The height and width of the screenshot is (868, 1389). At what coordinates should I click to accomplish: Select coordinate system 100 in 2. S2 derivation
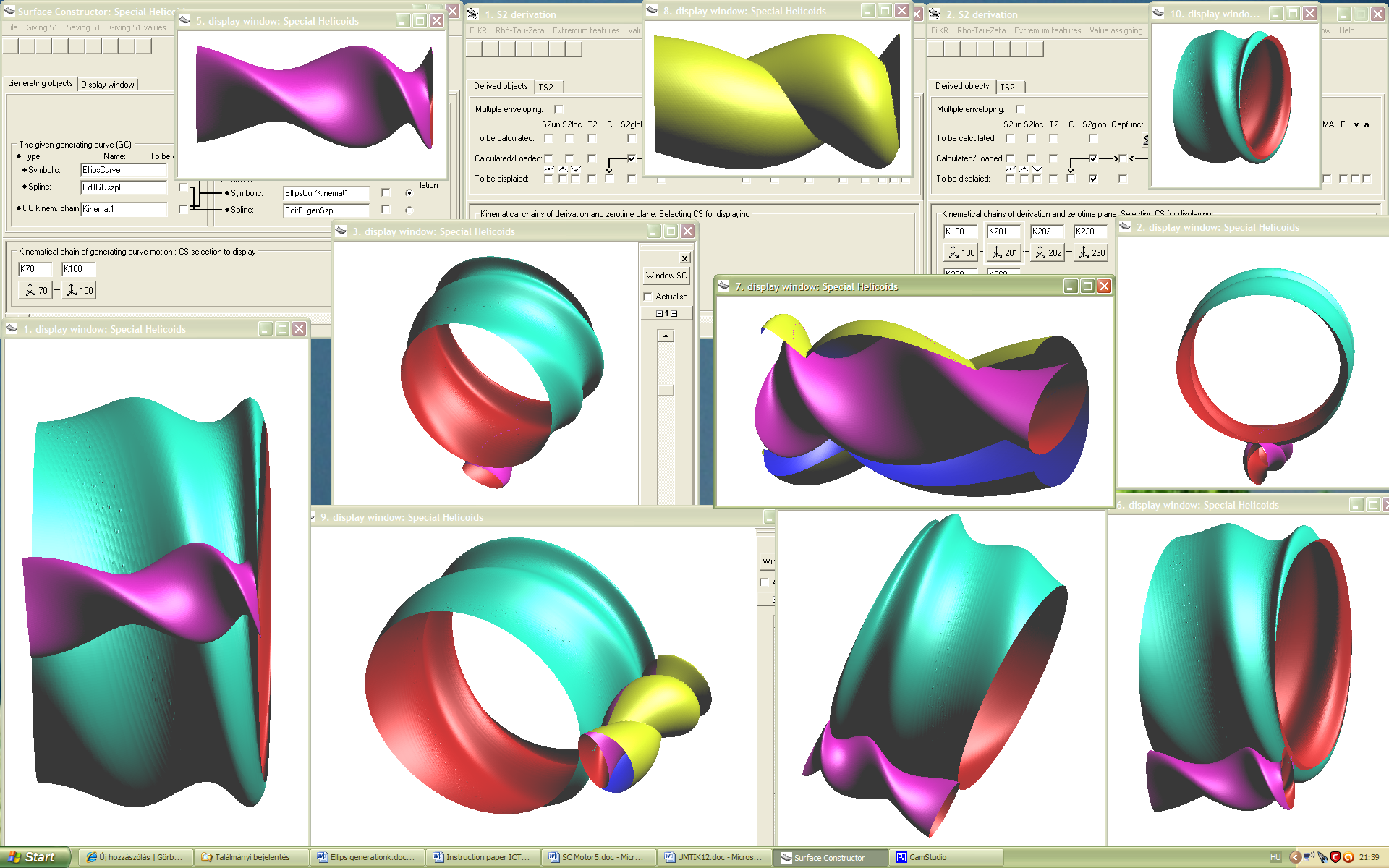961,252
